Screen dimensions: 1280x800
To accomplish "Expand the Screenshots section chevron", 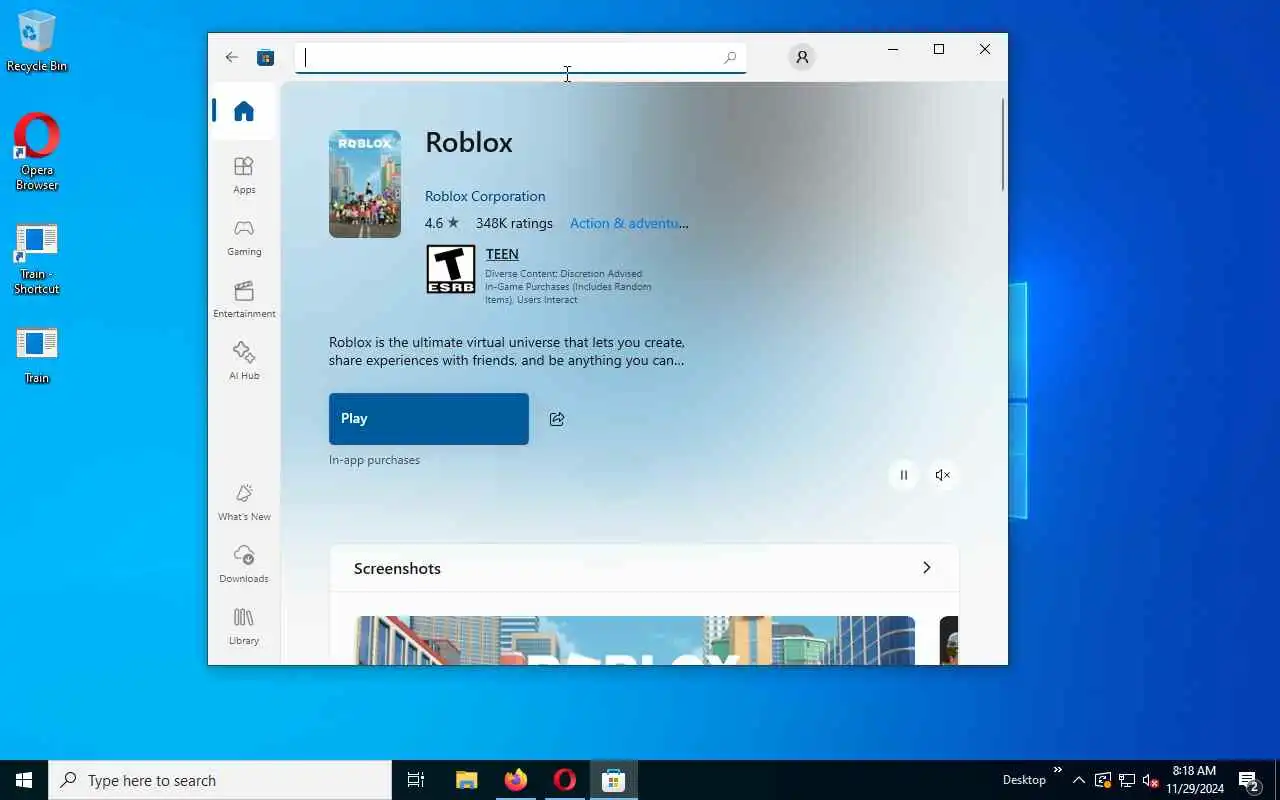I will 926,568.
